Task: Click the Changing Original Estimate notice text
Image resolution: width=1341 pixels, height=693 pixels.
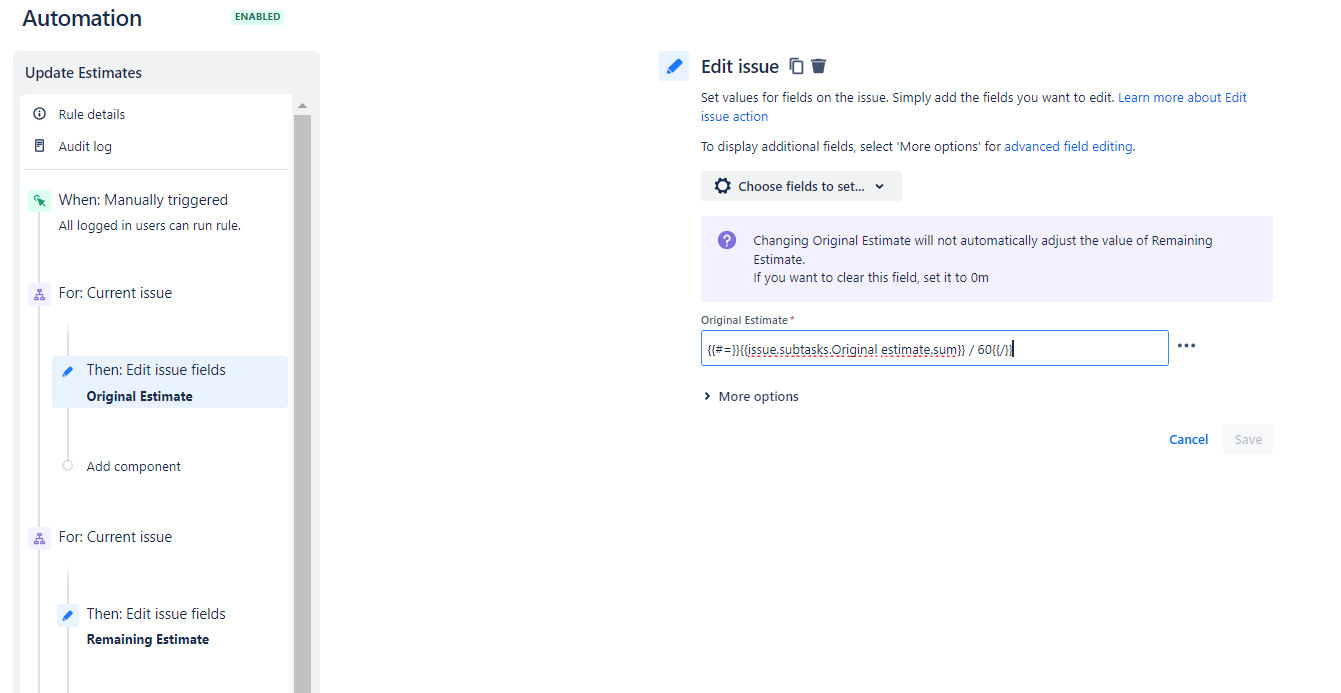Action: [983, 259]
